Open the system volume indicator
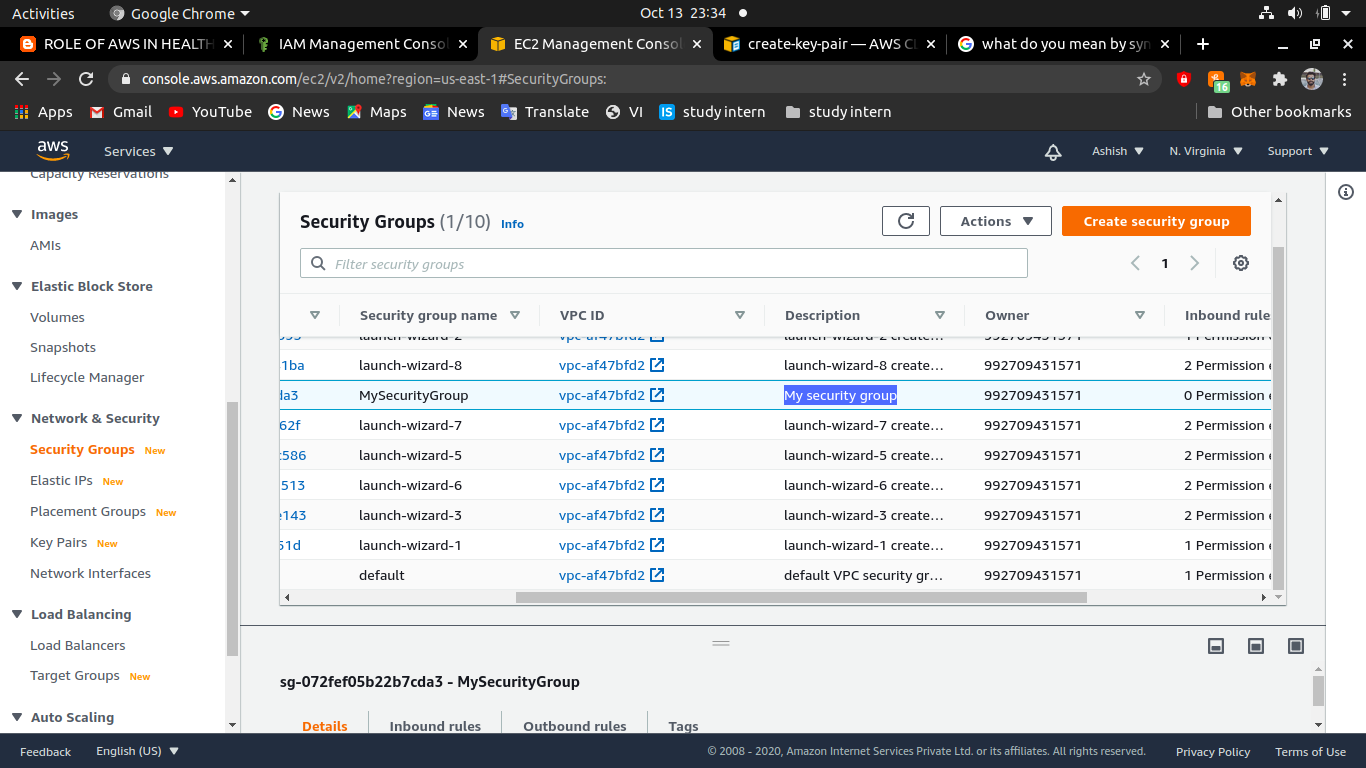This screenshot has height=768, width=1366. [1295, 13]
